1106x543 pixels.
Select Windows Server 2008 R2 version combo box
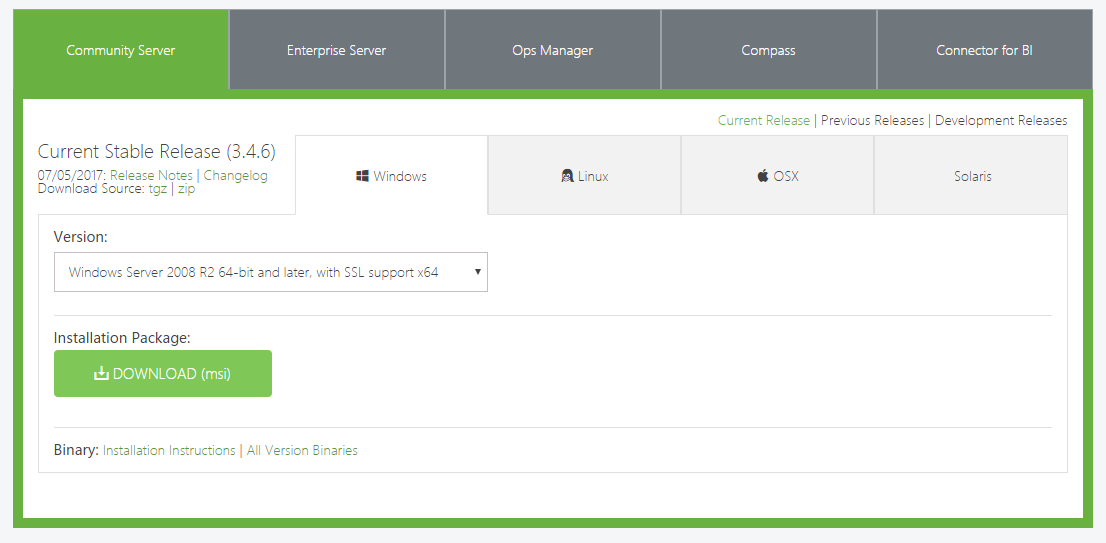270,272
